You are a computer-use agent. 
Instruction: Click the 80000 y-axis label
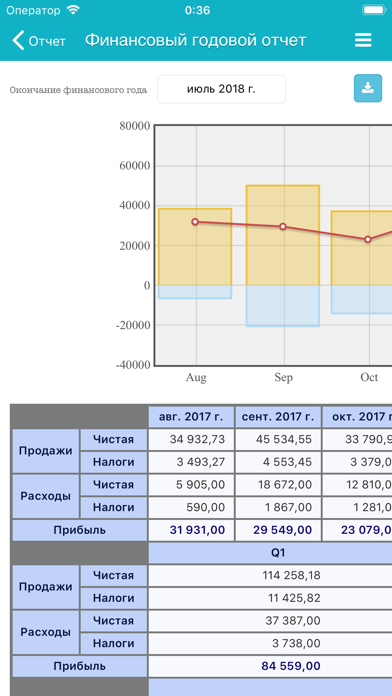[135, 126]
